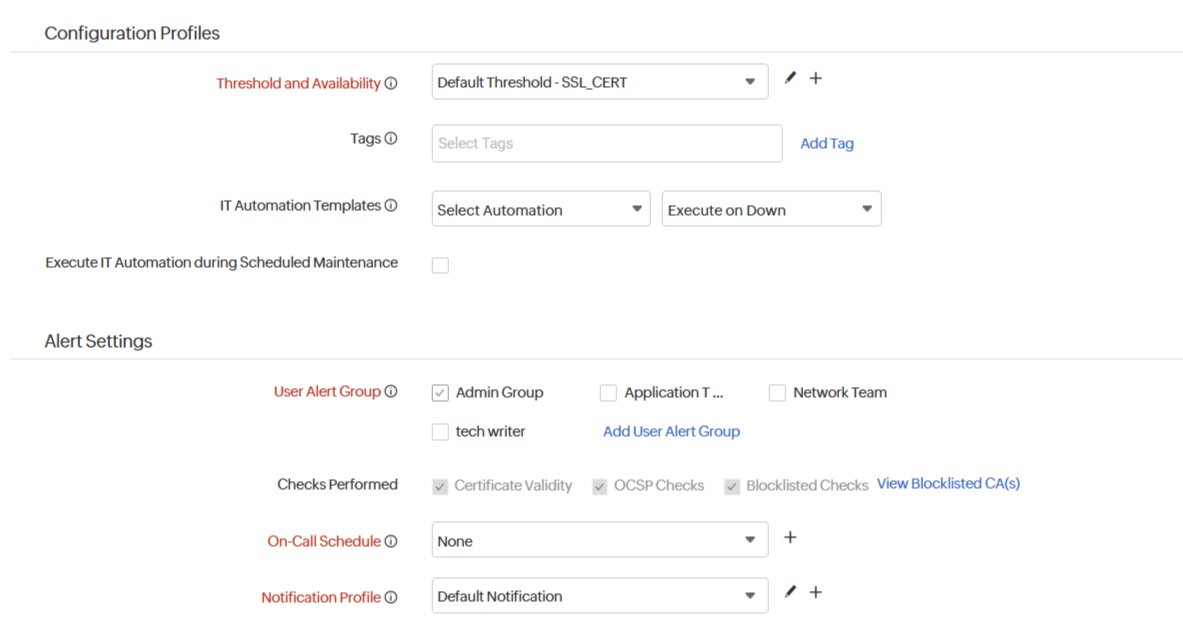Screen dimensions: 1183x634
Task: Uncheck the Admin Group checkbox
Action: pos(440,393)
